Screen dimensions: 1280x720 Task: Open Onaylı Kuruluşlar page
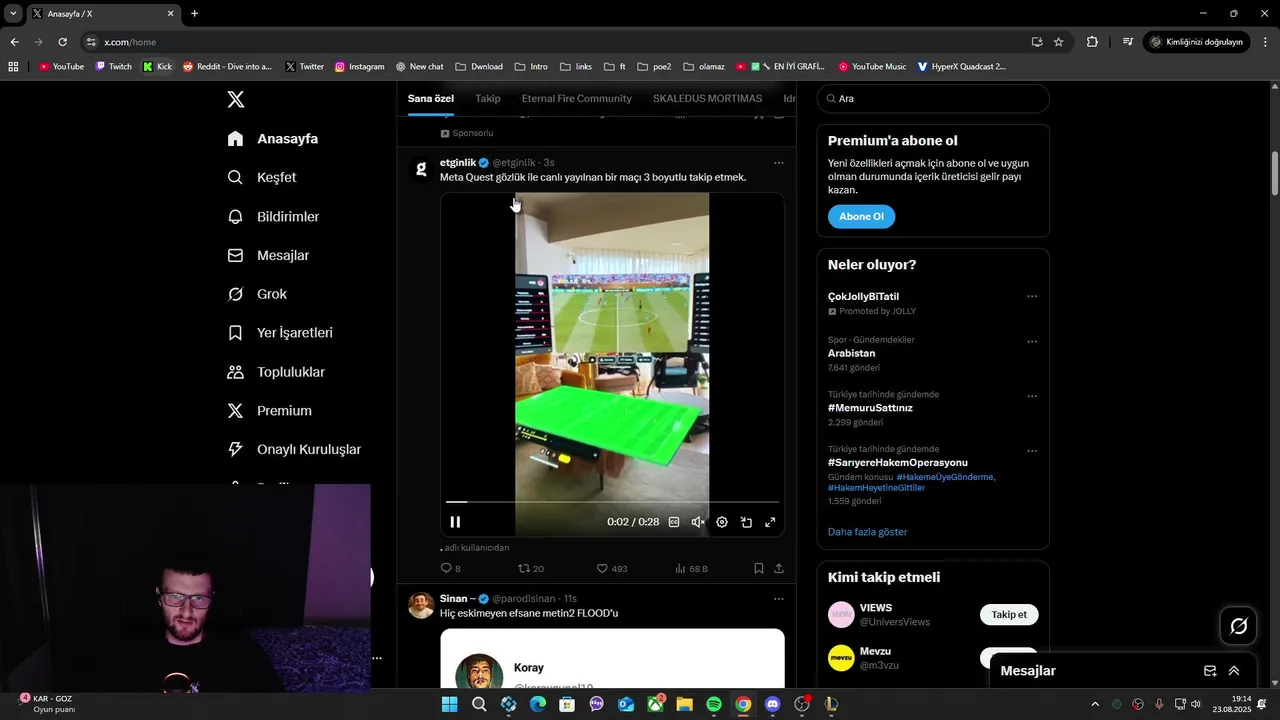click(x=294, y=449)
